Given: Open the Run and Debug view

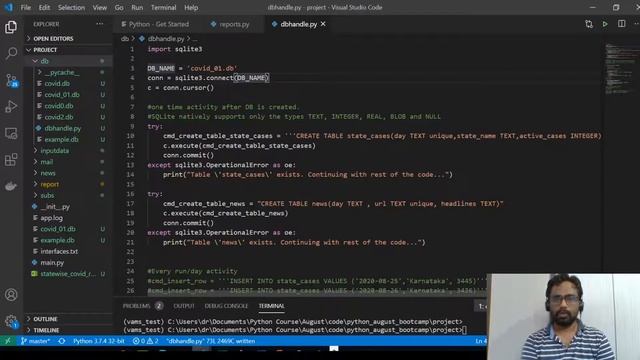Looking at the screenshot, I should point(11,107).
